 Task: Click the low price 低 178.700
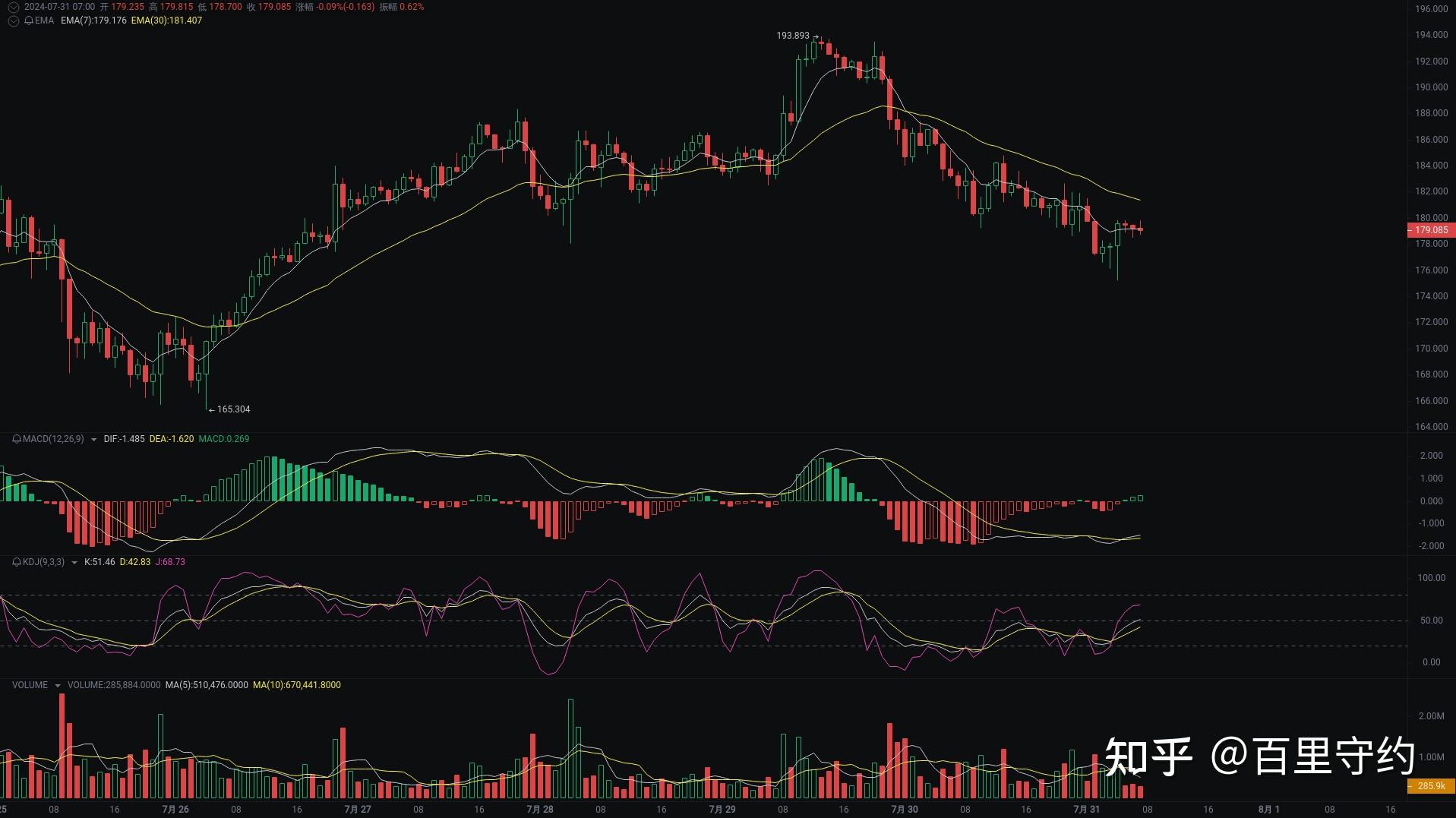[220, 7]
